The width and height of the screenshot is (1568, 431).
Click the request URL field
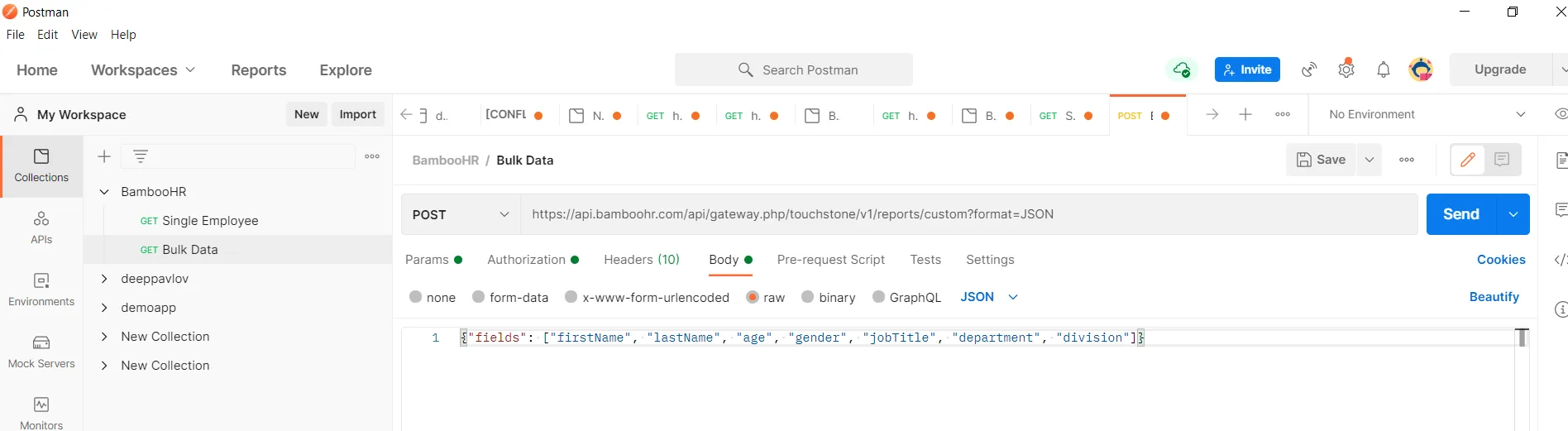968,214
